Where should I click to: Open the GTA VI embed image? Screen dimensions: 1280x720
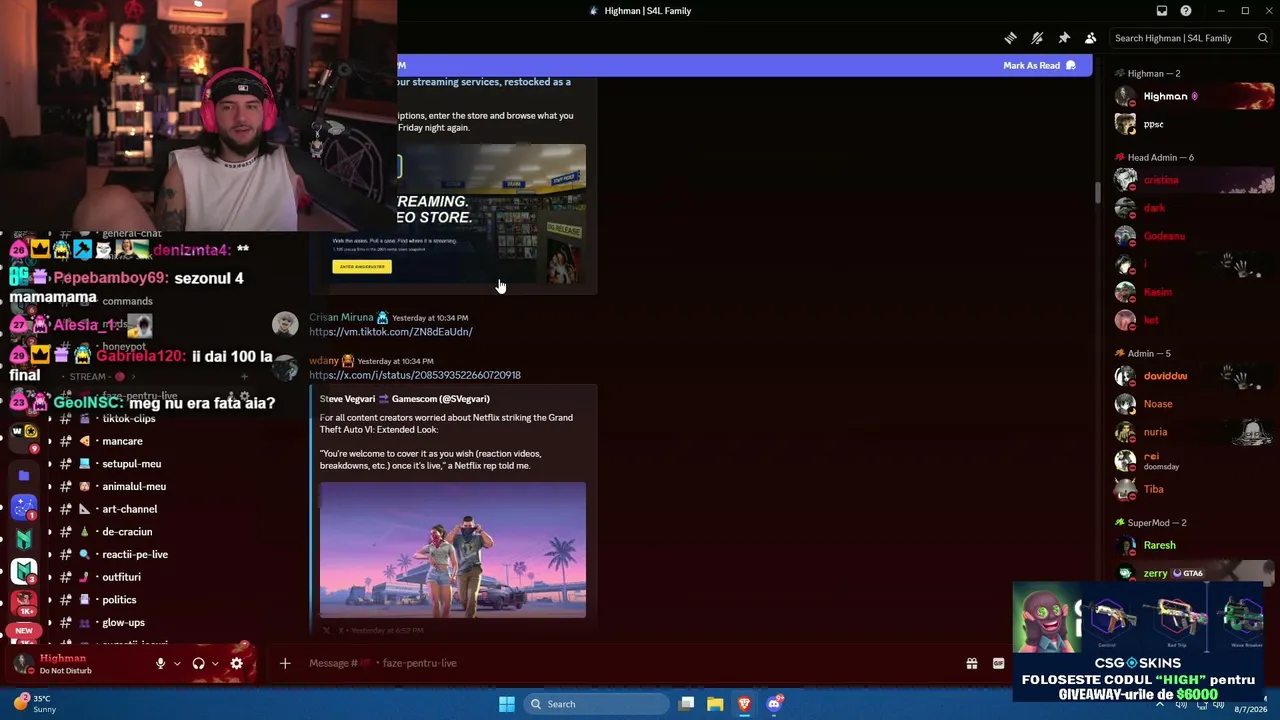tap(453, 549)
